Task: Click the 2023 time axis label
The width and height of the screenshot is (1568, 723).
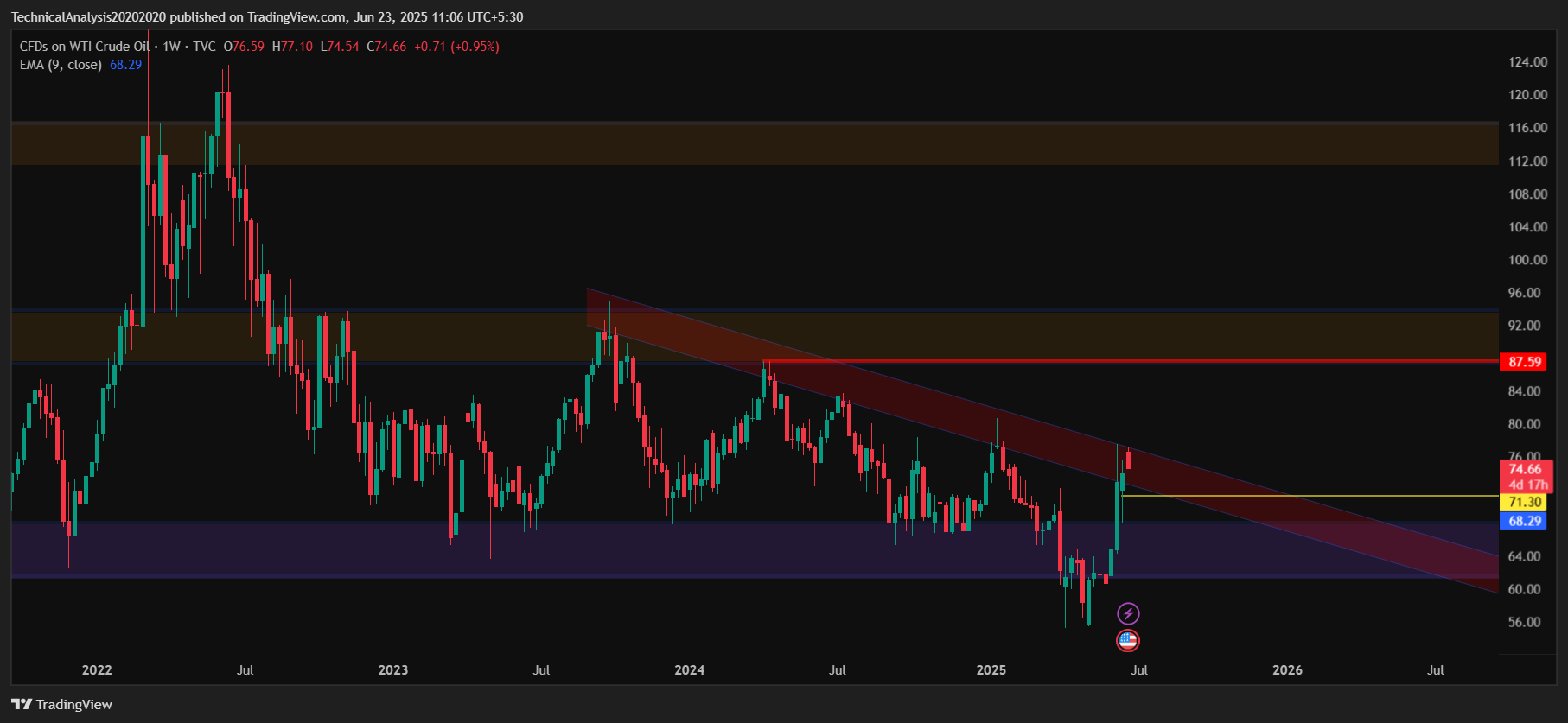Action: [x=393, y=670]
